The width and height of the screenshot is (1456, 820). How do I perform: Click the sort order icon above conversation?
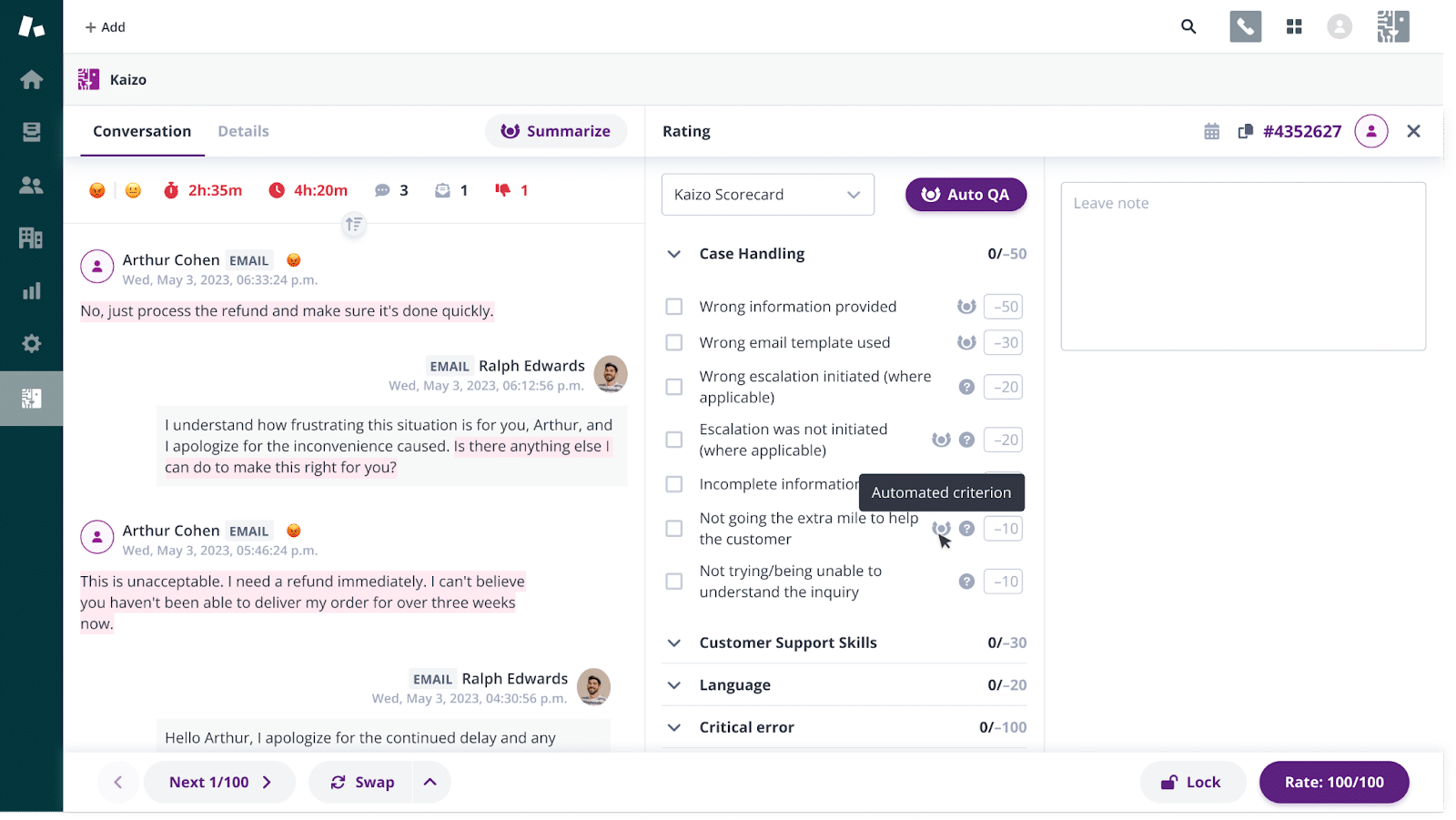click(x=354, y=224)
